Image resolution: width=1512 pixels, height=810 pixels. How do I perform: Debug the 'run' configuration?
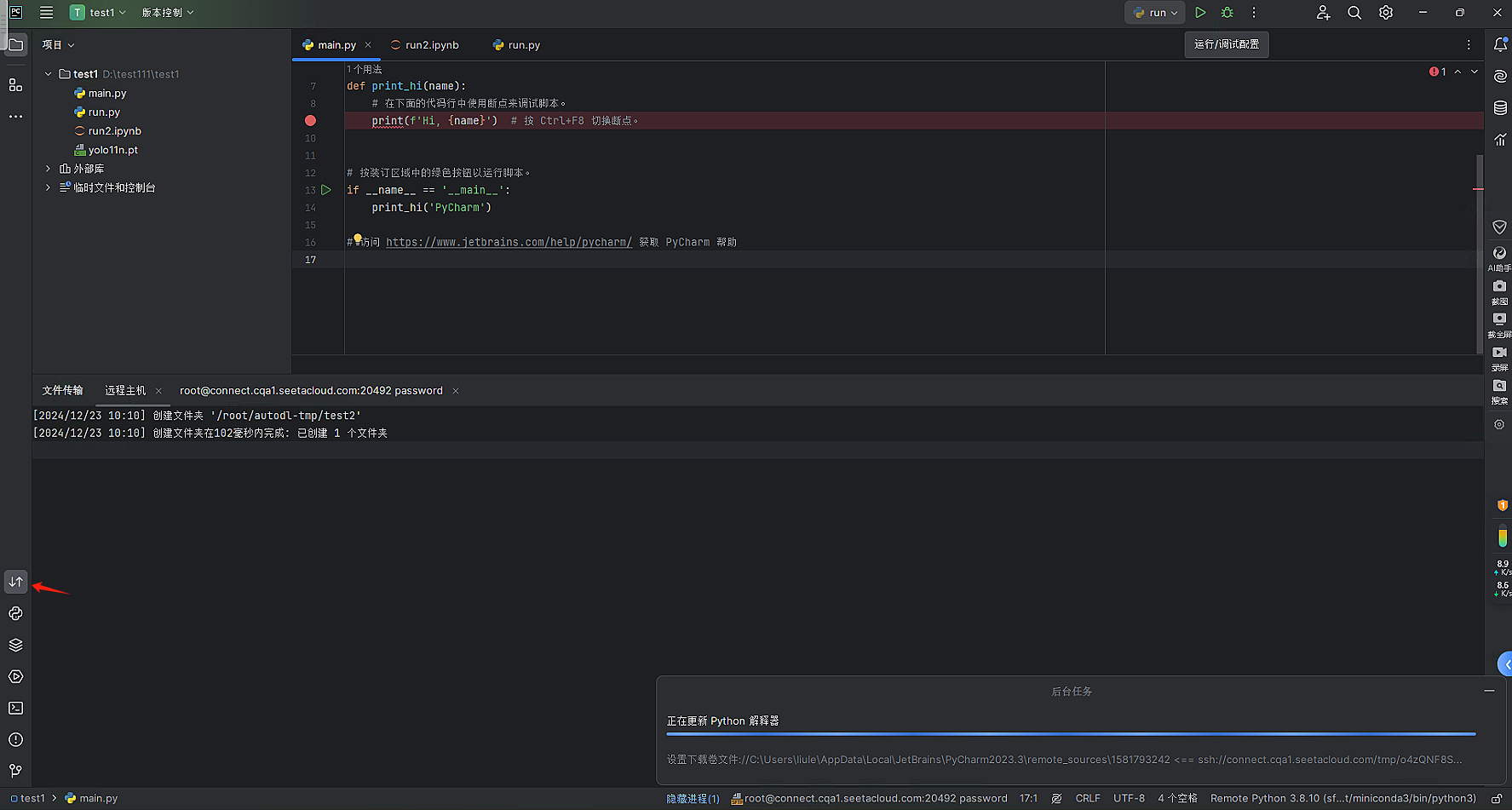[1227, 13]
